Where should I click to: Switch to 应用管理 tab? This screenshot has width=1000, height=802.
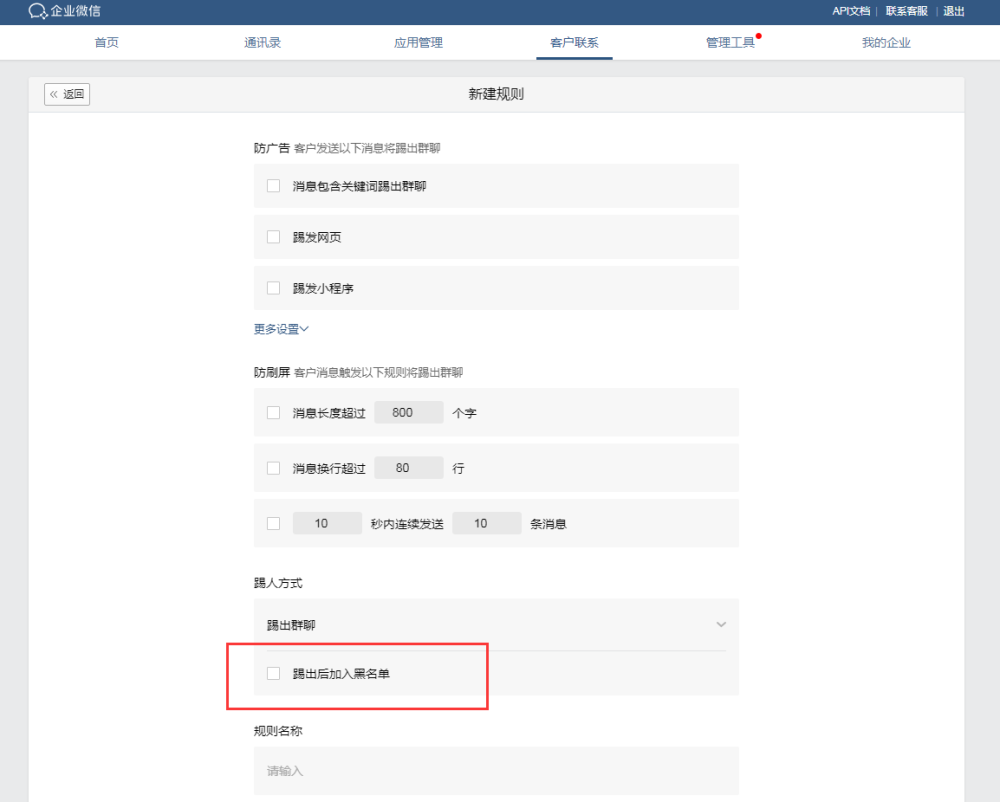point(418,43)
